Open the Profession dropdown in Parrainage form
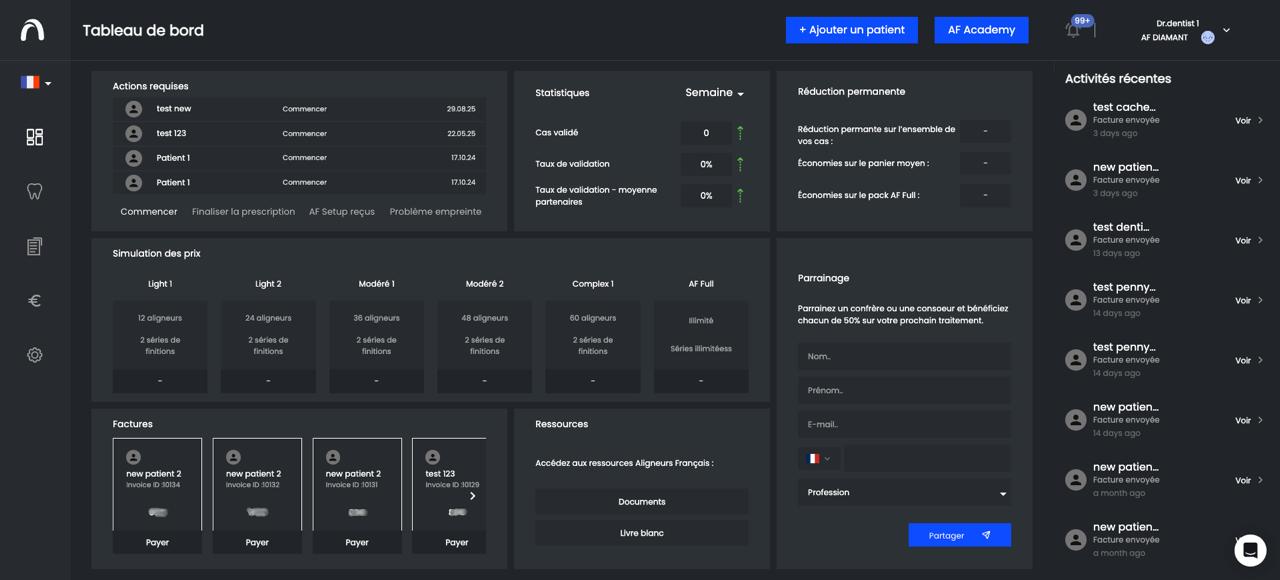 (903, 492)
